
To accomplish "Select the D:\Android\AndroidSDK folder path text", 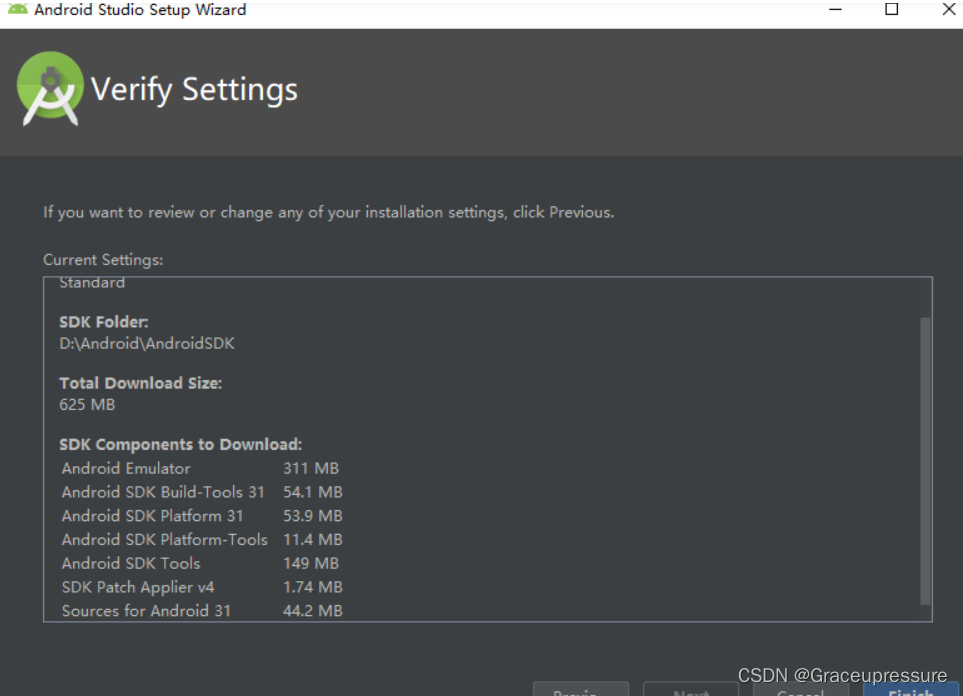I will 147,343.
